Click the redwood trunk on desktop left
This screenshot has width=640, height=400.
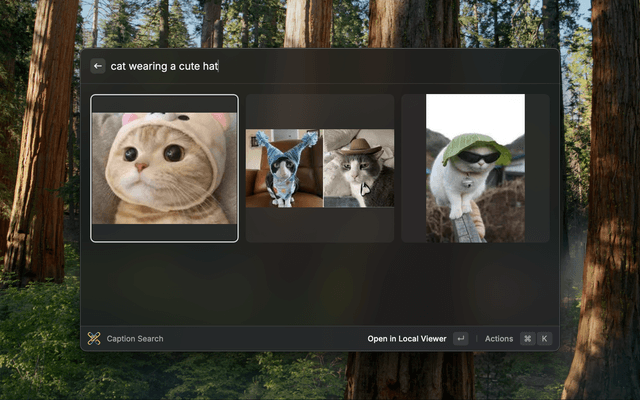40,150
